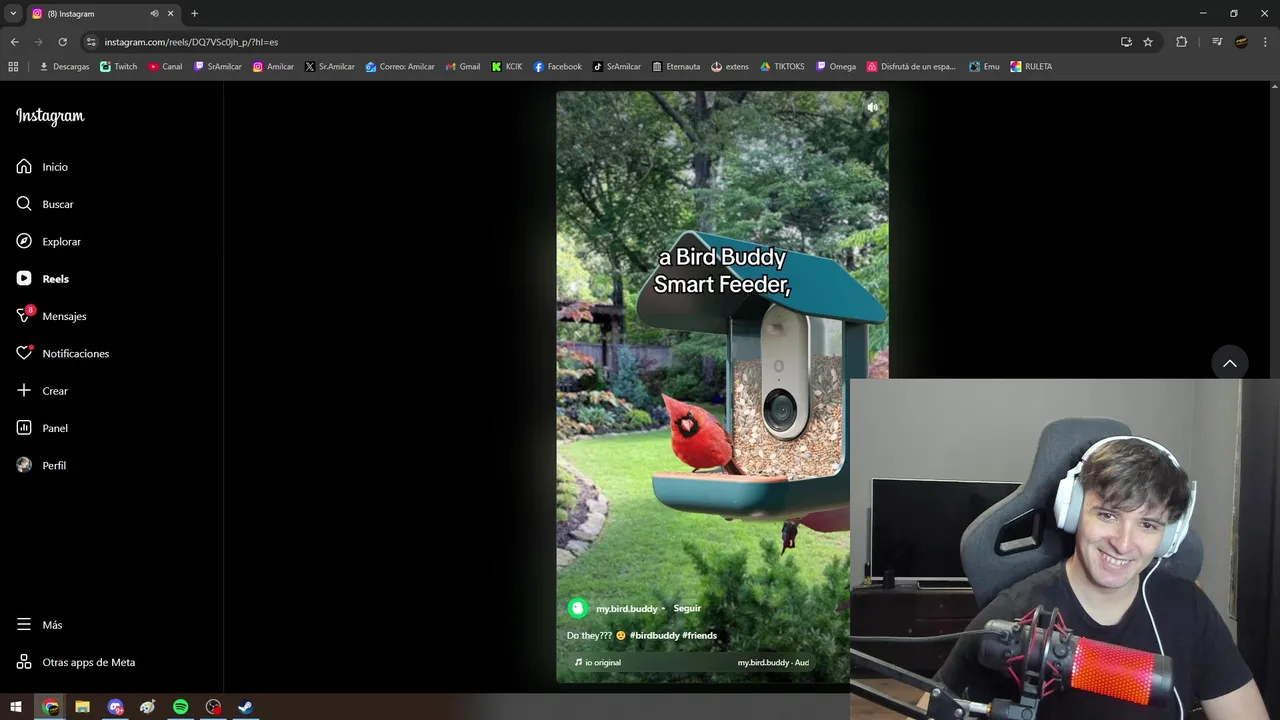Bookmark this page with star

(1148, 42)
